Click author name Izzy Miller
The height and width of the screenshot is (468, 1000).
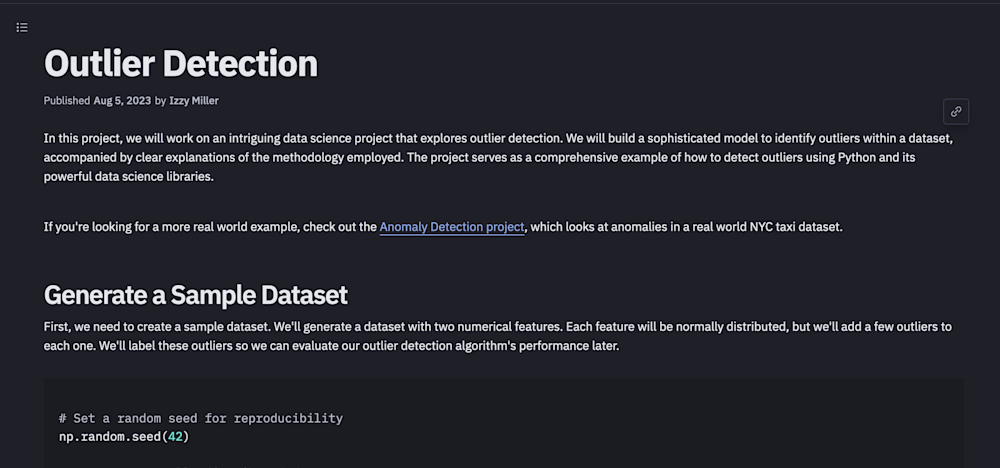194,100
